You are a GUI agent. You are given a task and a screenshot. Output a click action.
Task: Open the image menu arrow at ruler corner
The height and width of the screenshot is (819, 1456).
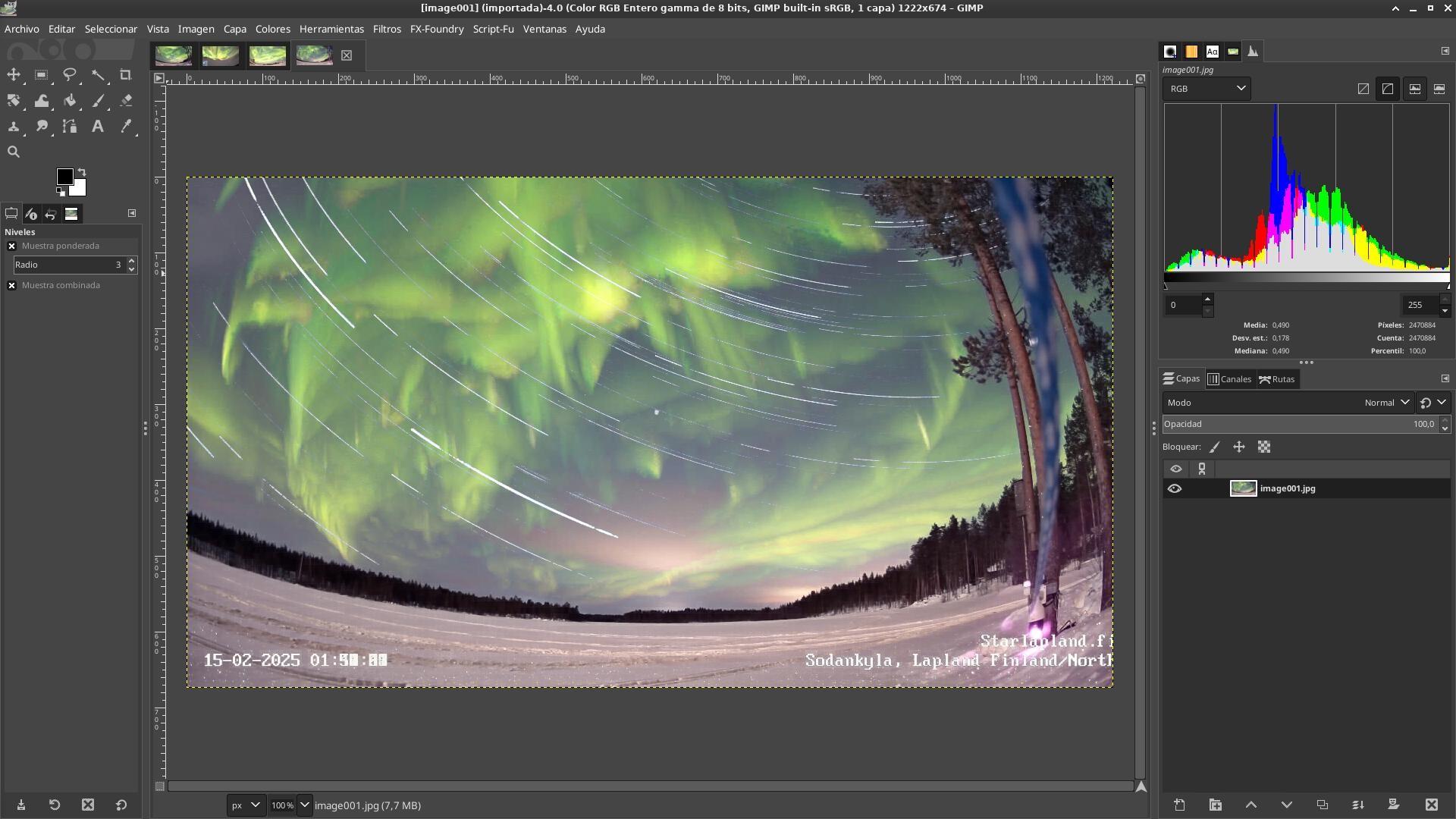[158, 78]
